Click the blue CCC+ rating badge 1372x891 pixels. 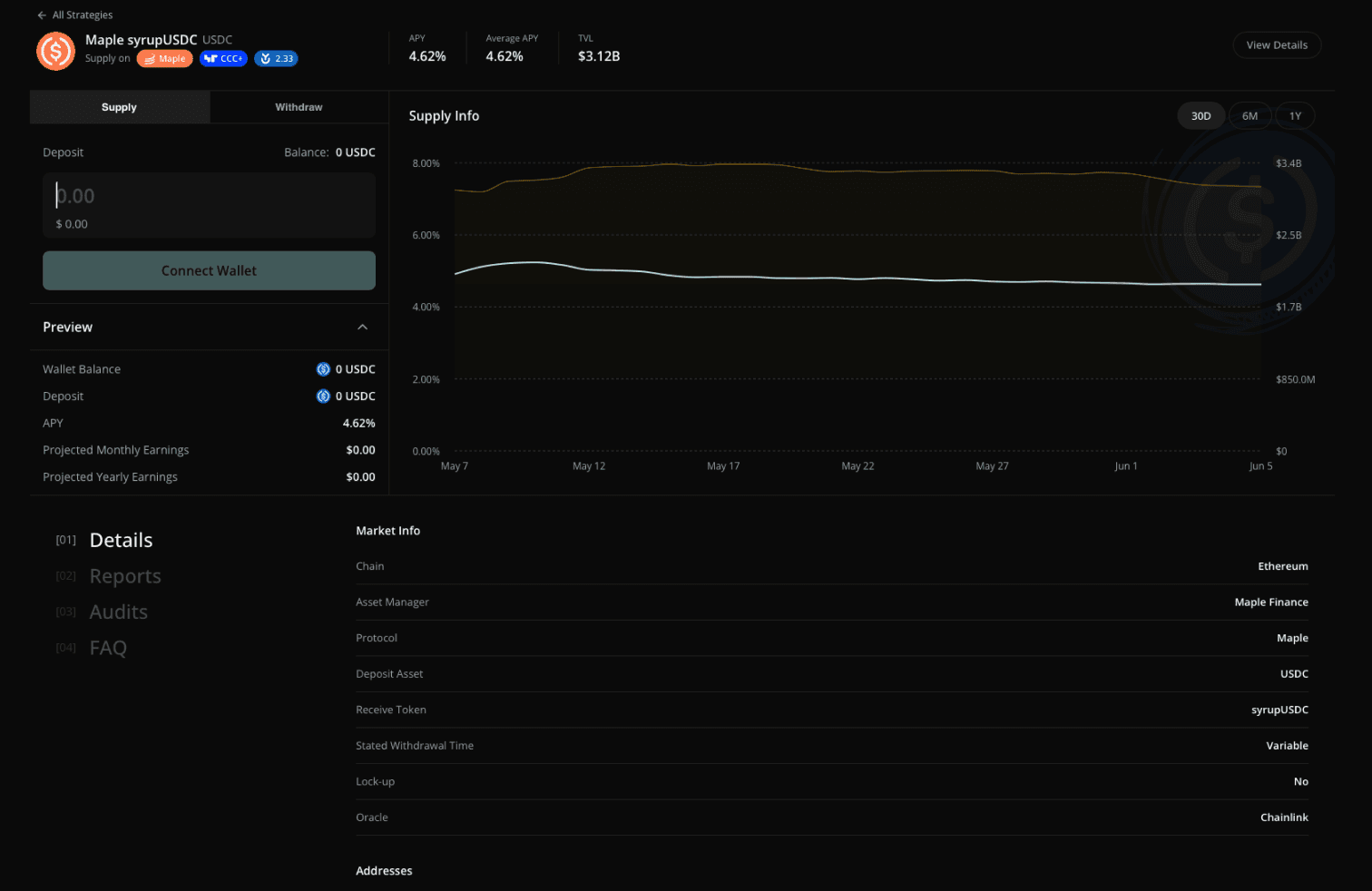[x=223, y=59]
